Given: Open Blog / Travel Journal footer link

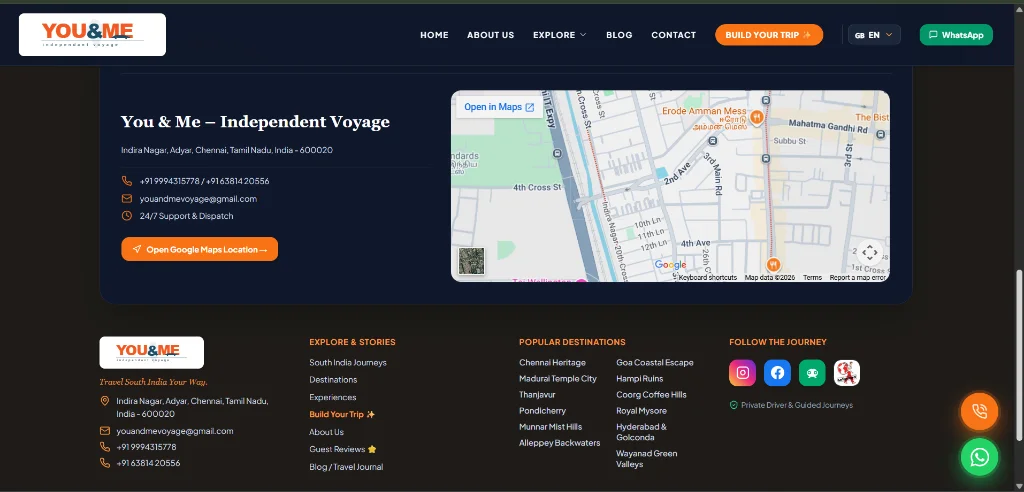Looking at the screenshot, I should coord(346,467).
